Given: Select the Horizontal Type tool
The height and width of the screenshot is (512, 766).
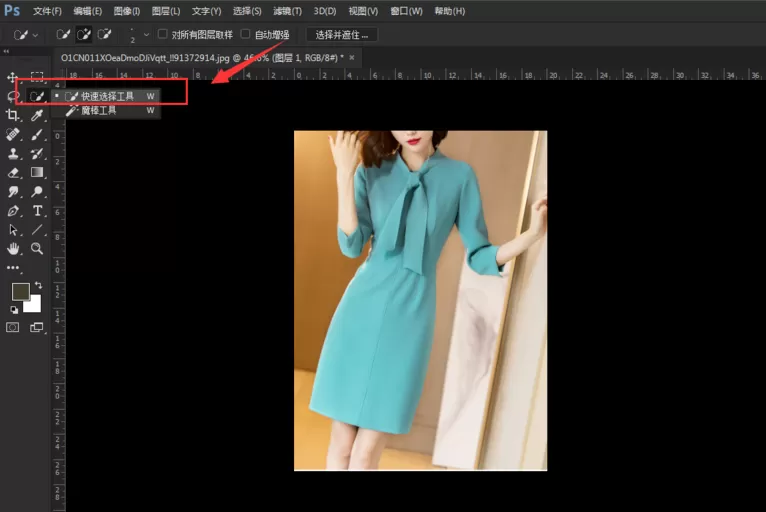Looking at the screenshot, I should [x=37, y=211].
